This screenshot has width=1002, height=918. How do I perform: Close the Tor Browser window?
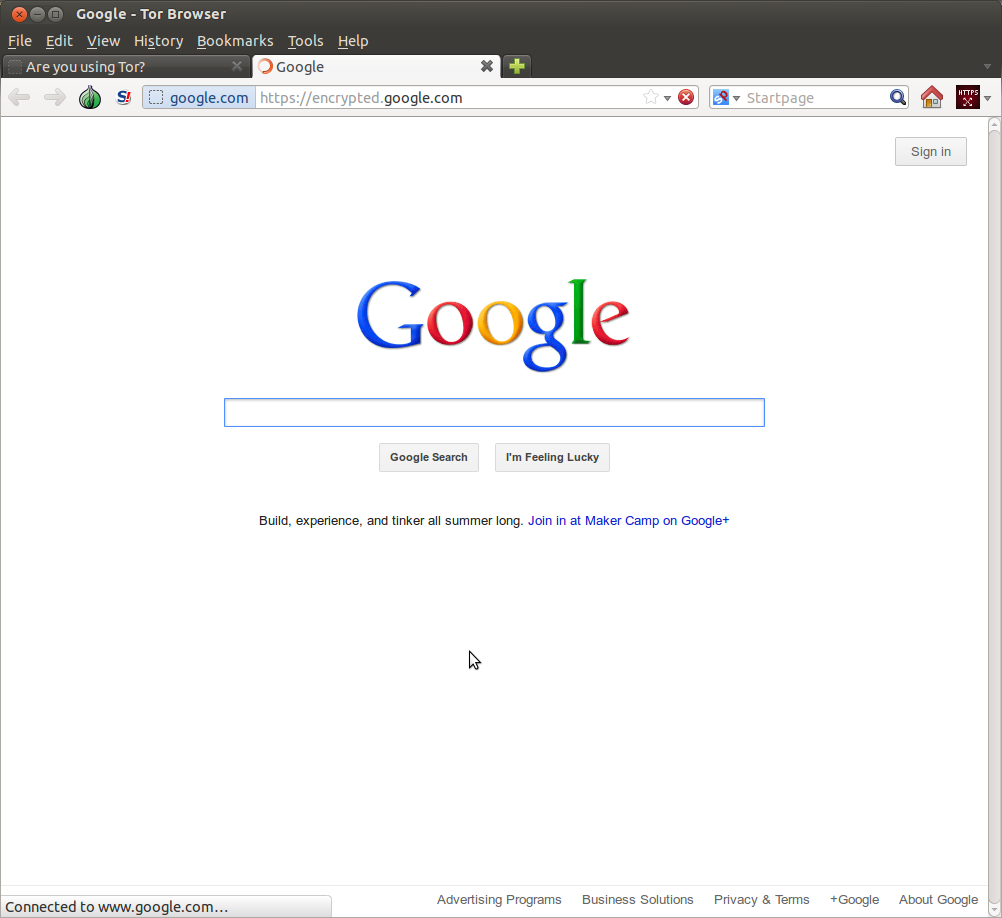click(x=19, y=13)
